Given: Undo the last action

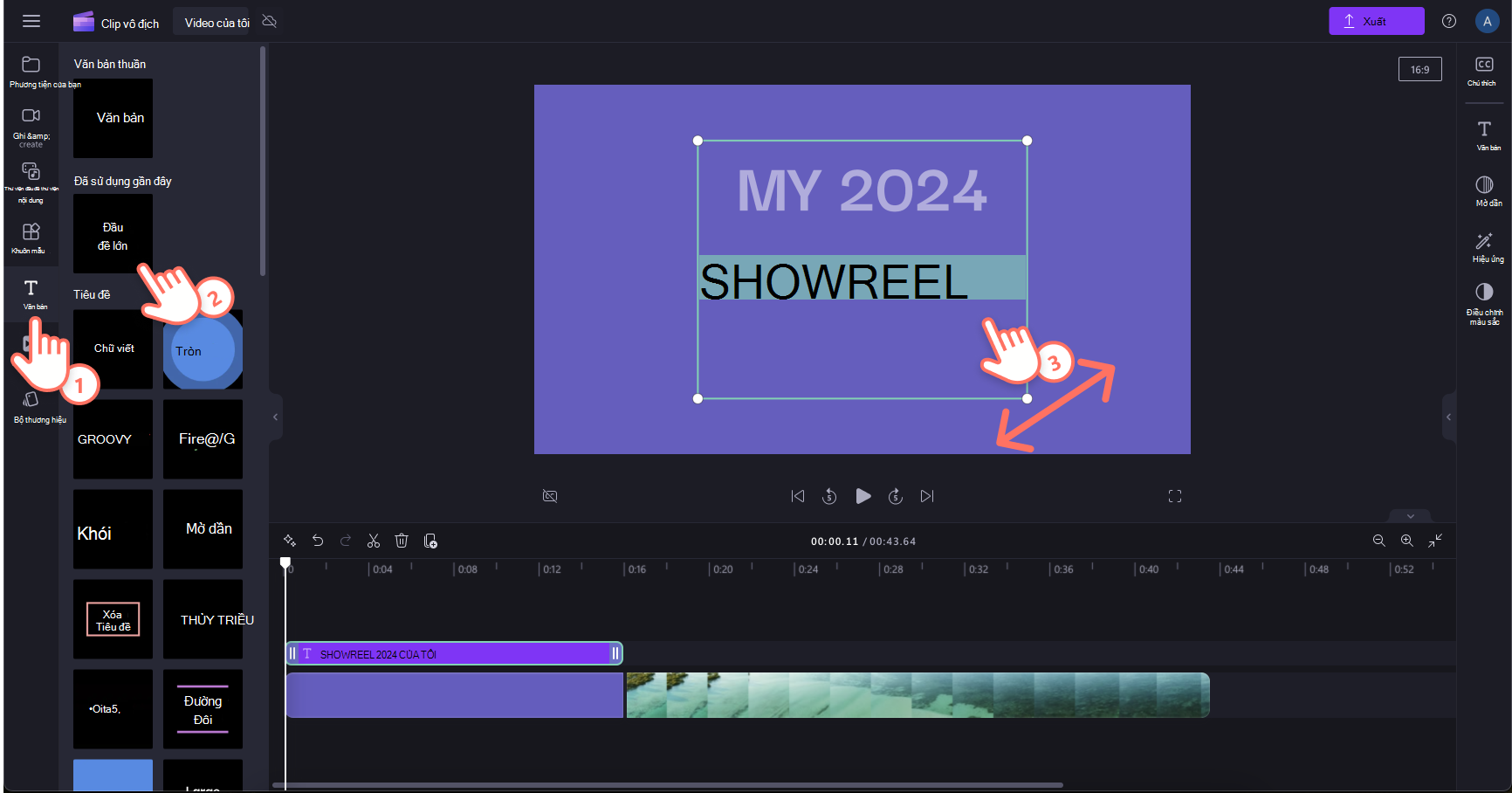Looking at the screenshot, I should (x=318, y=541).
